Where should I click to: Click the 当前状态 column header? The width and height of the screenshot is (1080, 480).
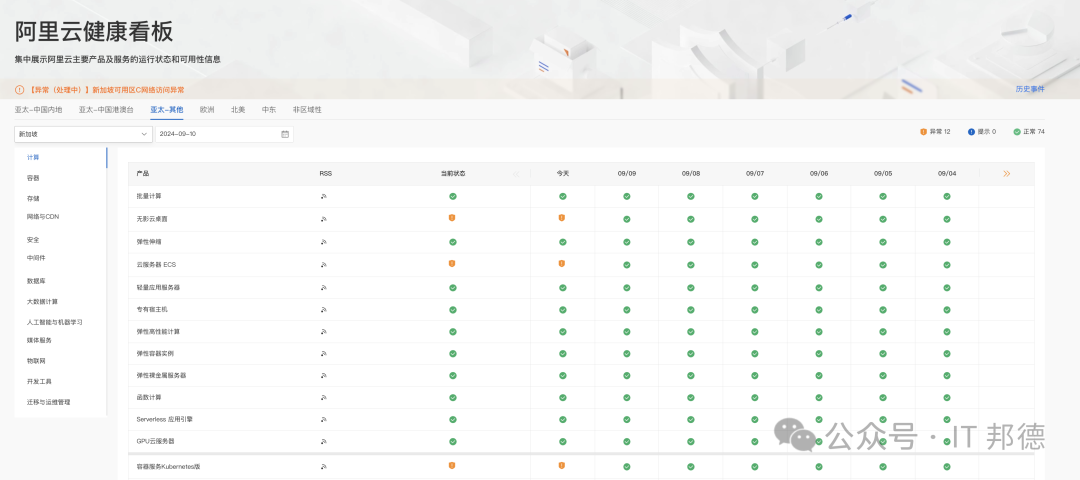(x=453, y=174)
